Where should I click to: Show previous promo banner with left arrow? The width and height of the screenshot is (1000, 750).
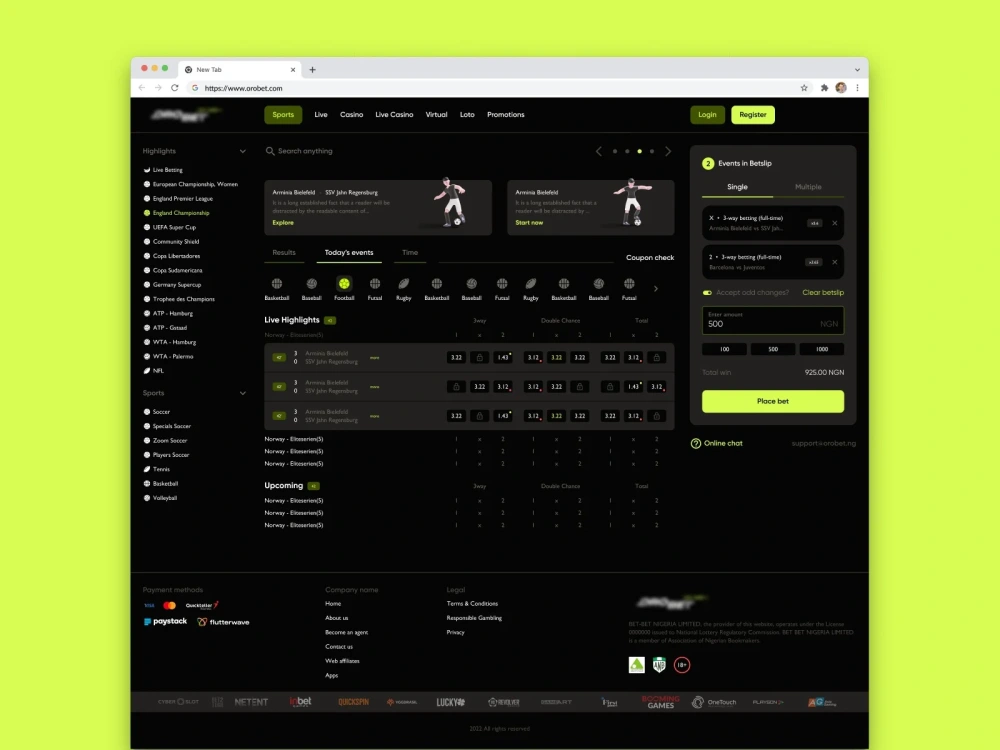(x=598, y=151)
